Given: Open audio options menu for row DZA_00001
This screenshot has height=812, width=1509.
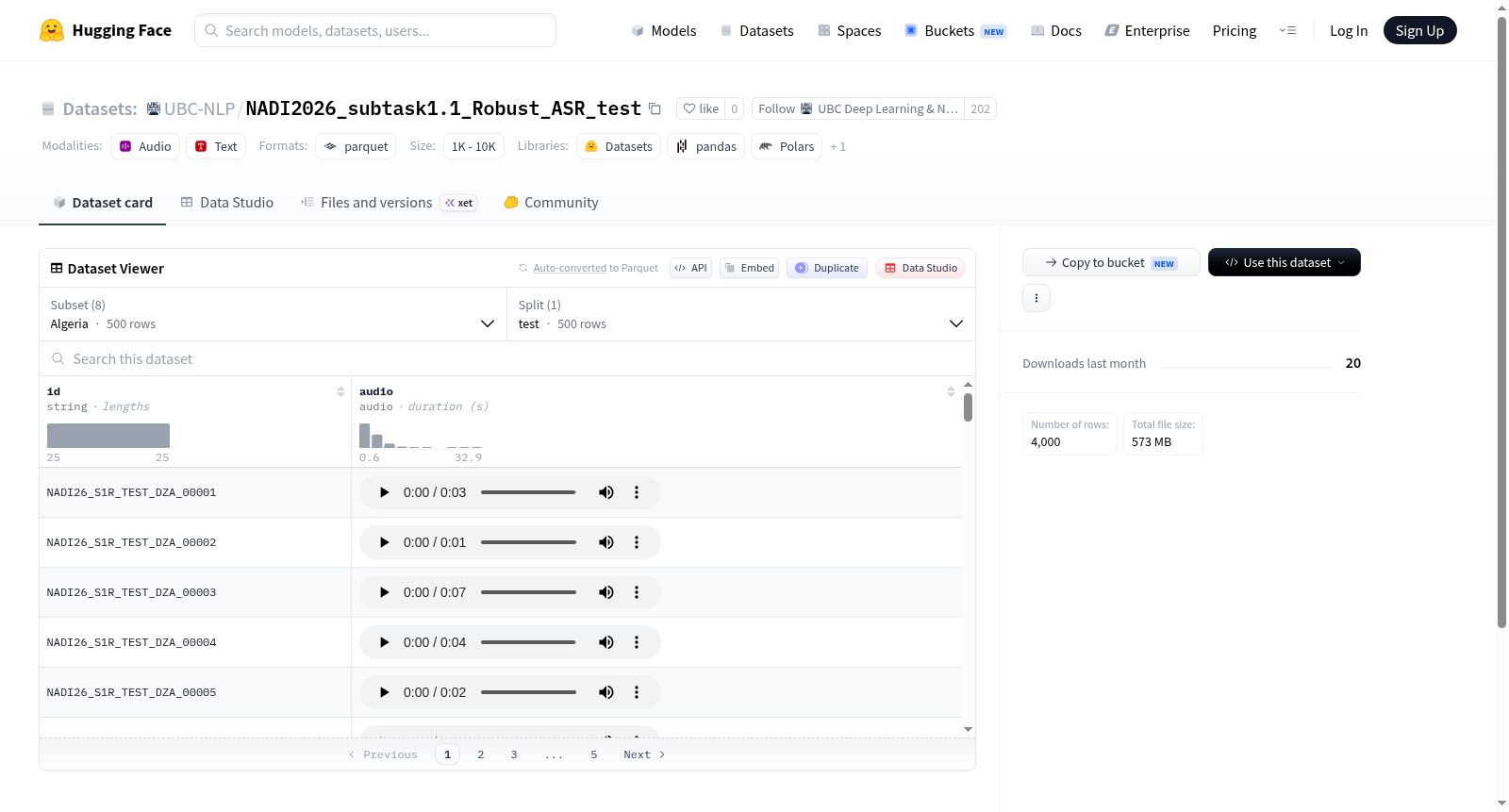Looking at the screenshot, I should click(x=637, y=492).
